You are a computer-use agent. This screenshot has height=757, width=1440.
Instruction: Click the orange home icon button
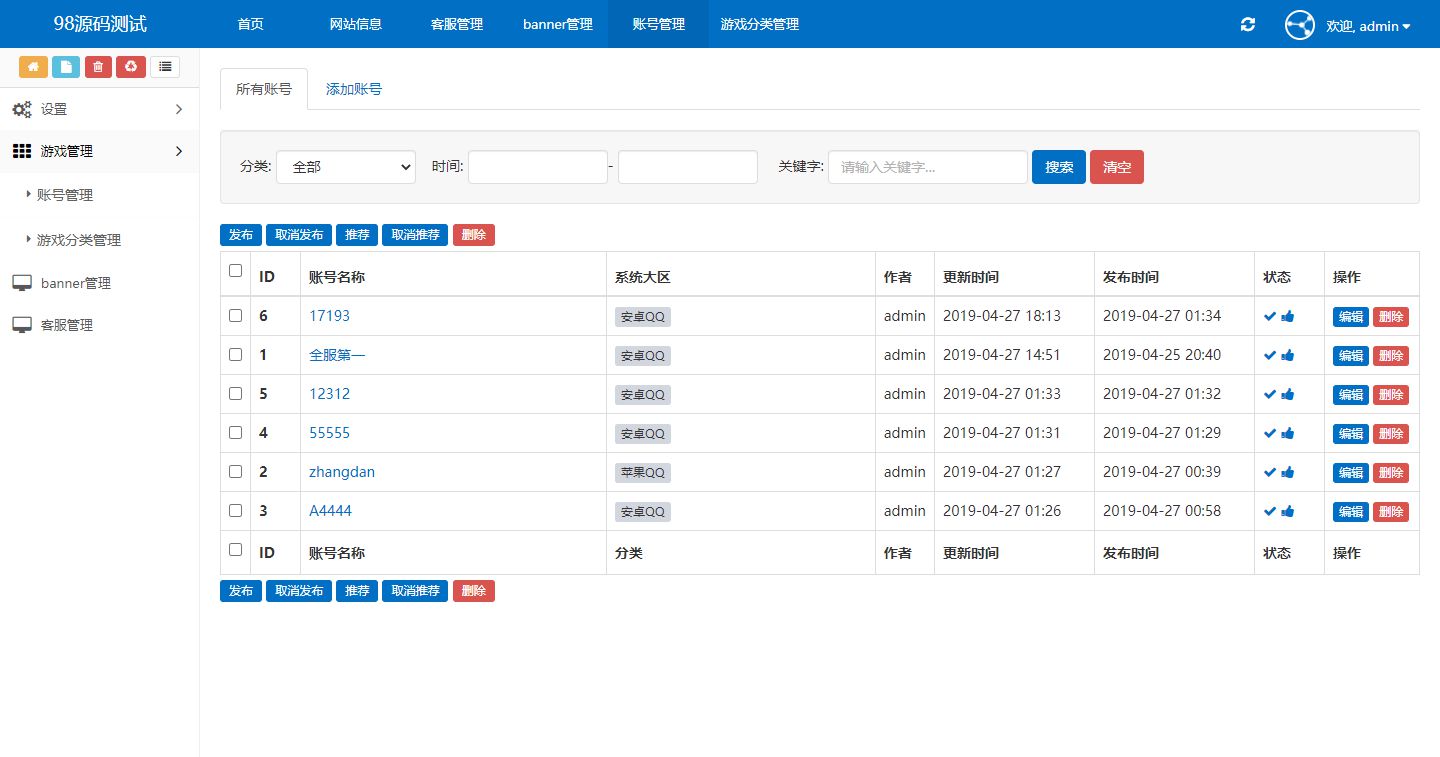(33, 67)
